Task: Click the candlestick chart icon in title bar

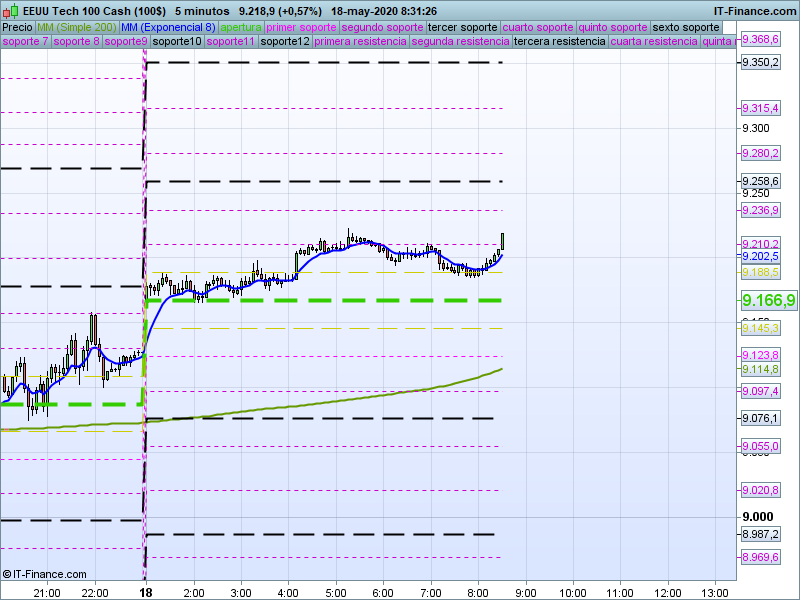Action: pos(11,10)
